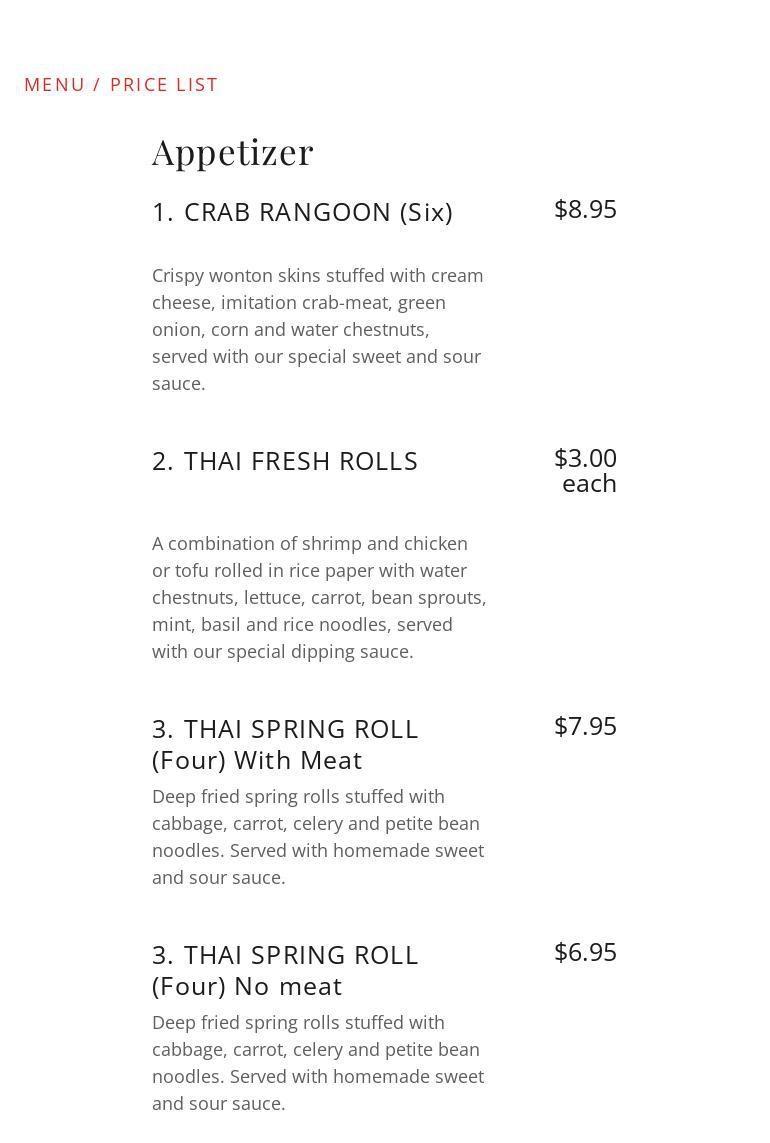Click the '(Four) With Meat' subtitle line
Screen dimensions: 770x1143
(x=257, y=760)
